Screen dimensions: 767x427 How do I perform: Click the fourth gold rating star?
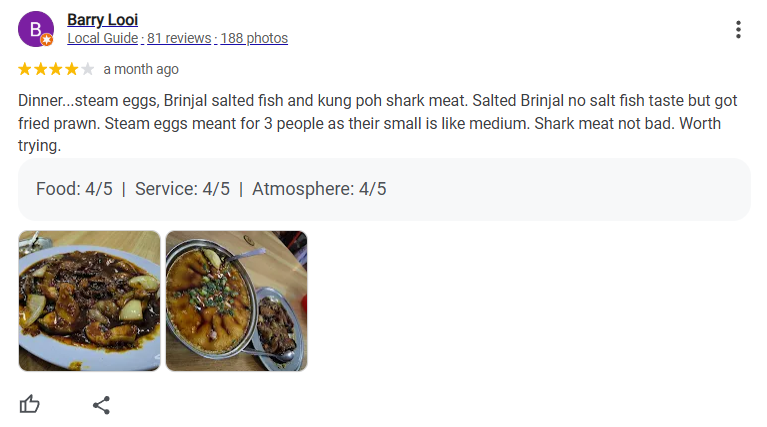click(72, 69)
